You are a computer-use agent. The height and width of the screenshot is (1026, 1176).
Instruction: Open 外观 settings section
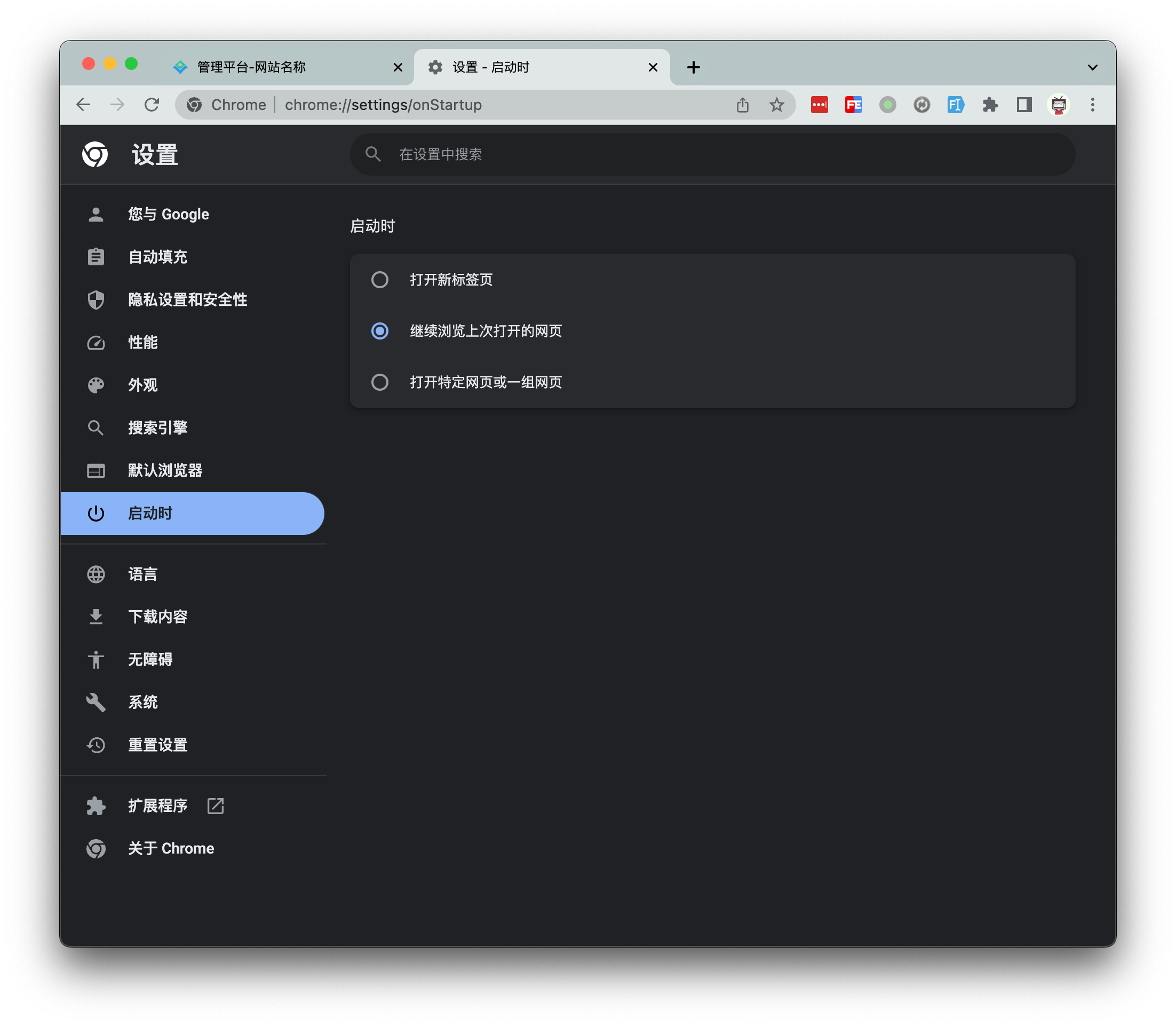(142, 385)
